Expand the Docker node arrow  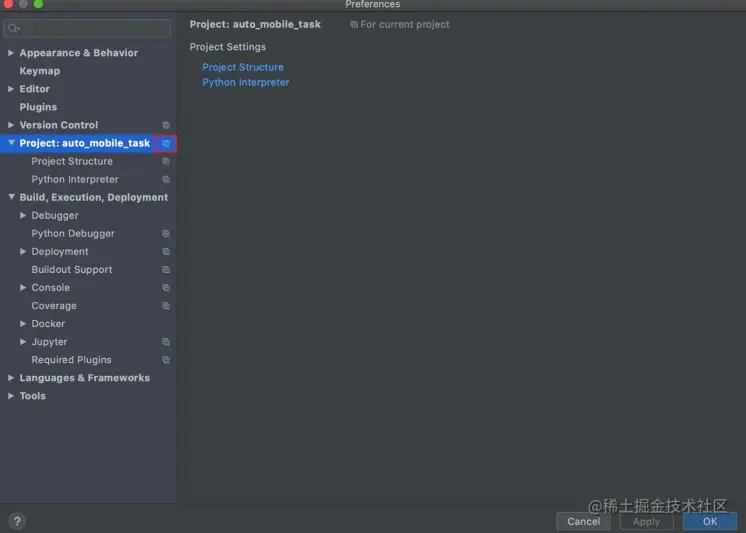(23, 324)
